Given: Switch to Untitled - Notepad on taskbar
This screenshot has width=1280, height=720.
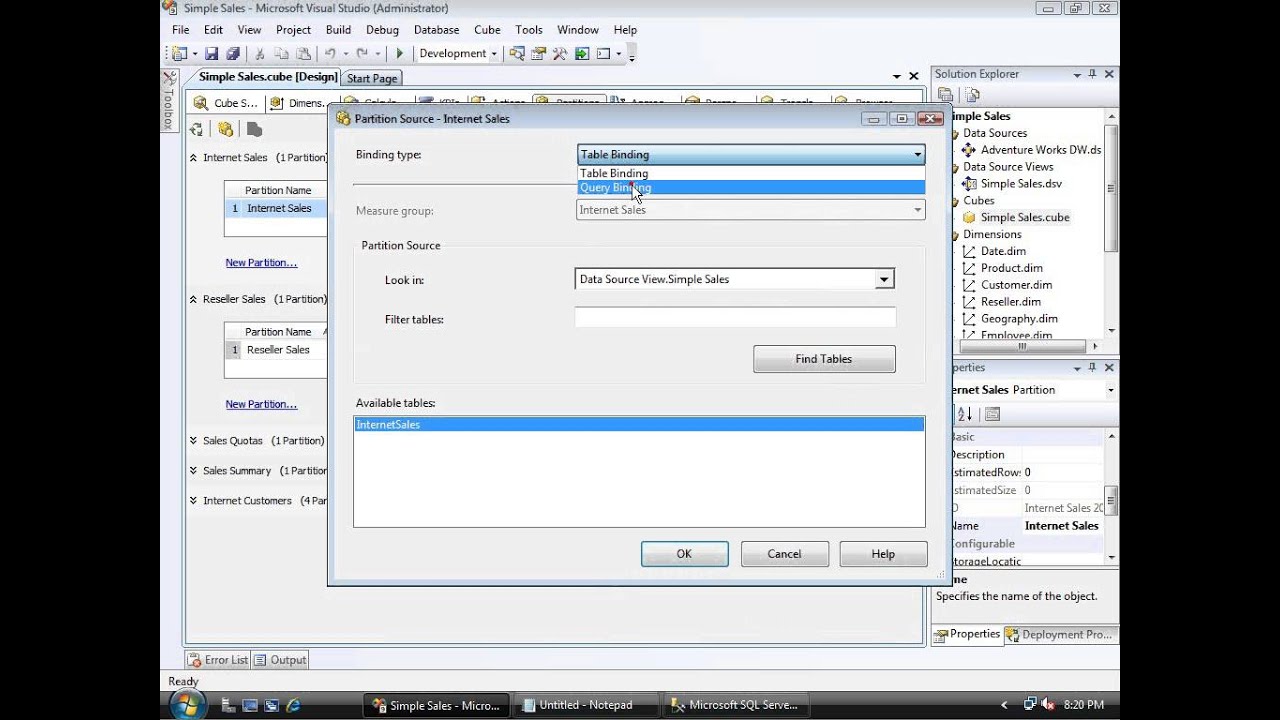Looking at the screenshot, I should click(x=587, y=705).
